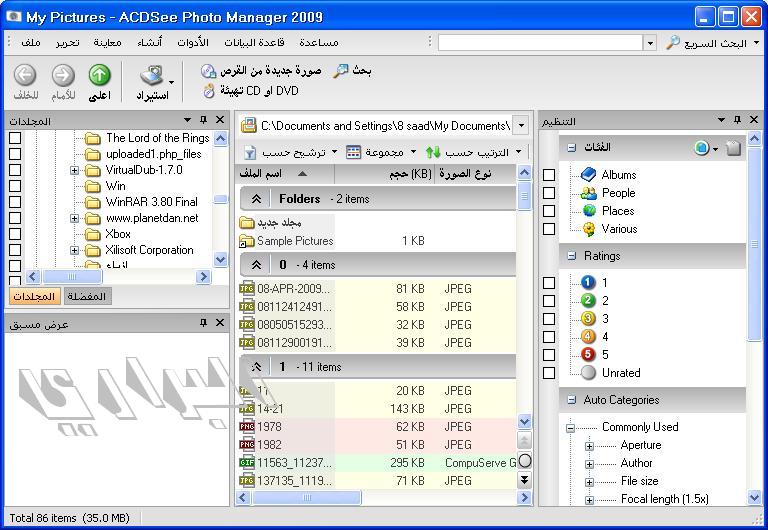The height and width of the screenshot is (530, 768).
Task: Expand the VirtualDub-1.7.0 folder node
Action: [74, 170]
